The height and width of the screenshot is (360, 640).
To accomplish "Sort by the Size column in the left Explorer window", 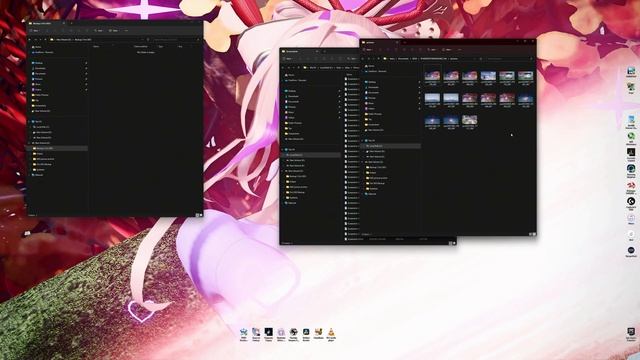I will click(x=180, y=47).
